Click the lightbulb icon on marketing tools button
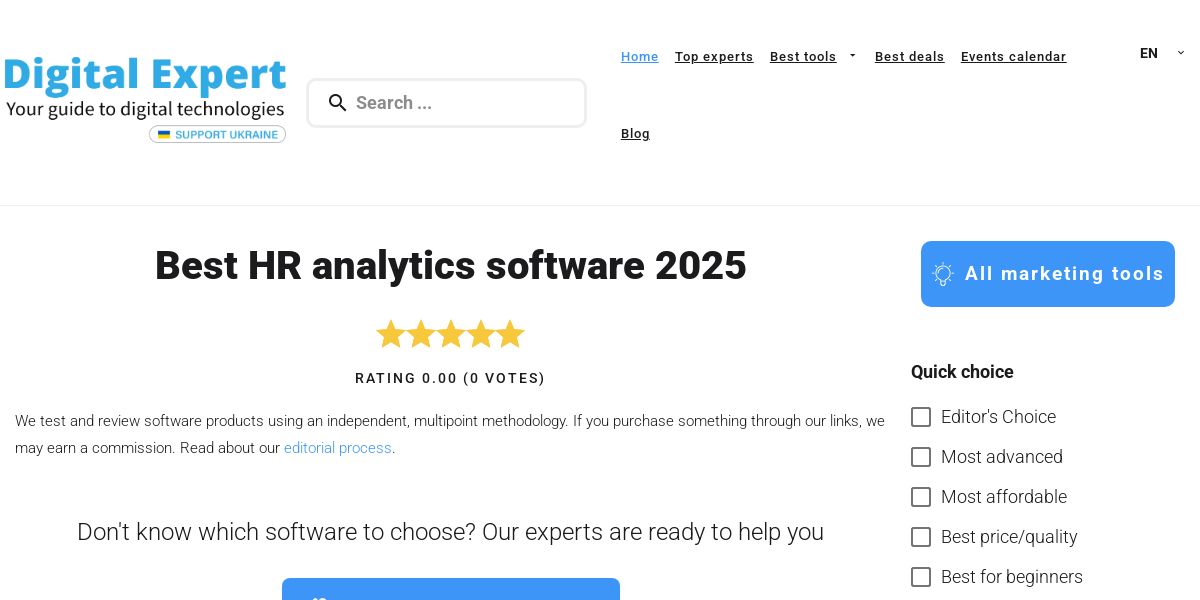This screenshot has width=1200, height=600. pos(943,274)
